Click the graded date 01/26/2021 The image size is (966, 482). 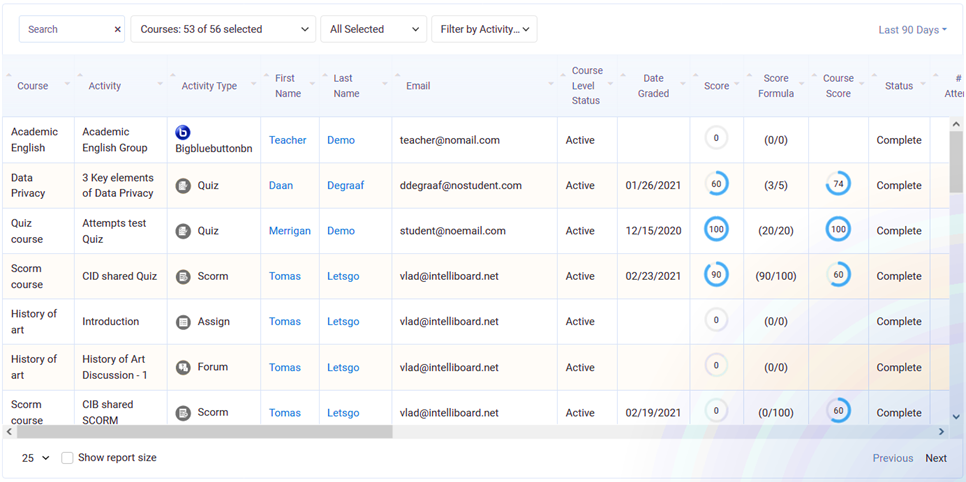653,186
